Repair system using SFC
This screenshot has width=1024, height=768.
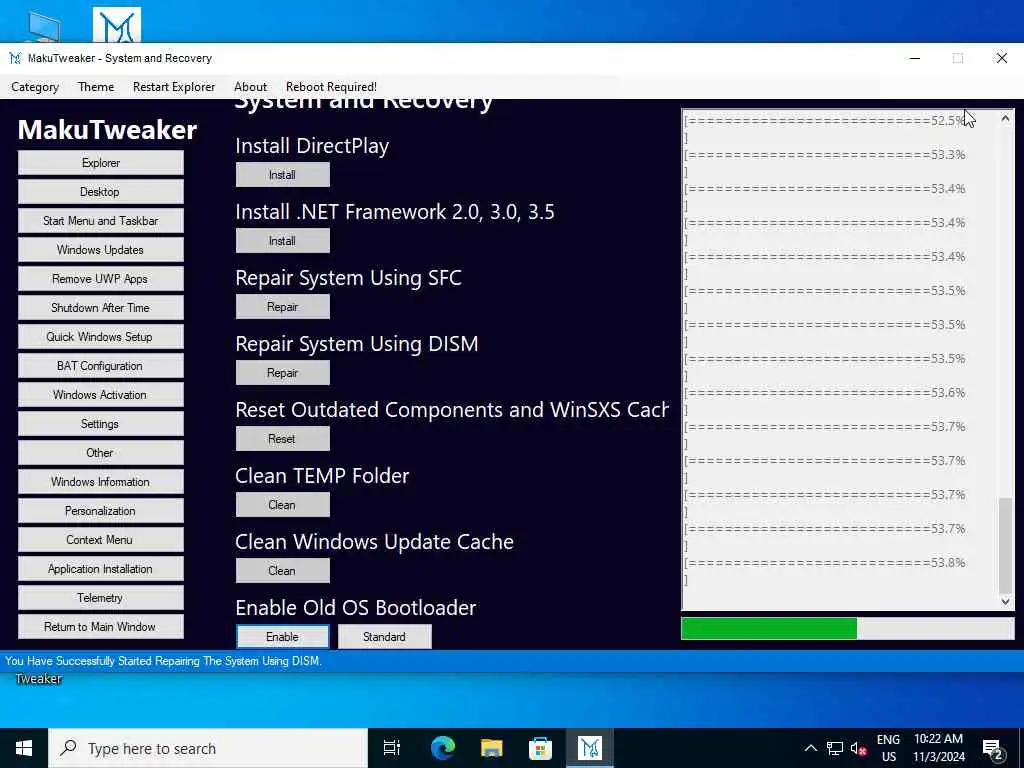tap(282, 307)
